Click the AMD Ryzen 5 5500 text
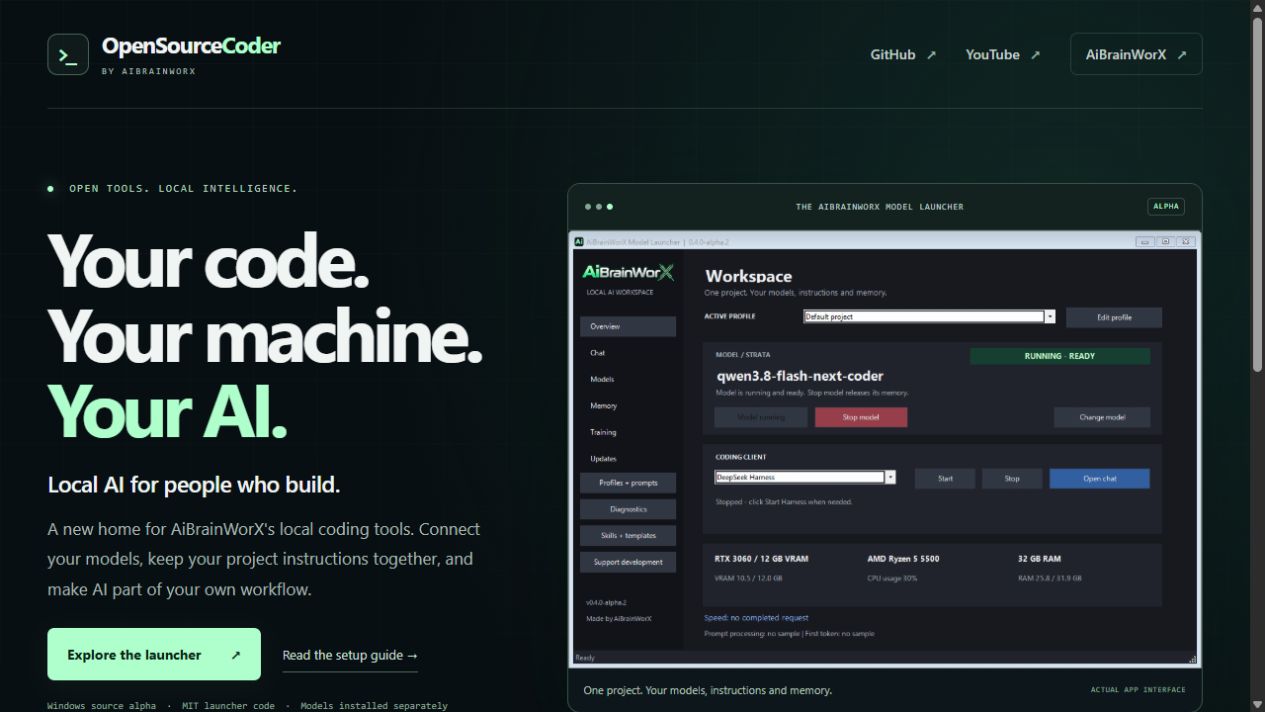 click(903, 558)
